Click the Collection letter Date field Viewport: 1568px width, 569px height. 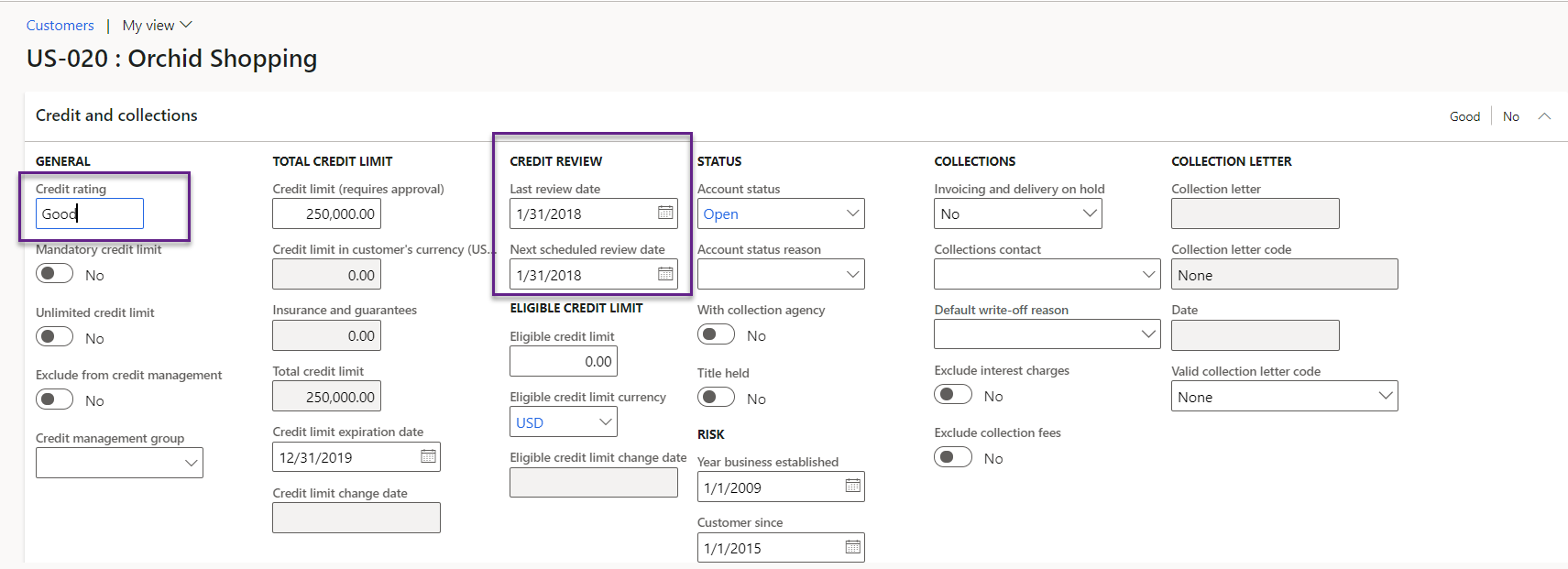1255,335
